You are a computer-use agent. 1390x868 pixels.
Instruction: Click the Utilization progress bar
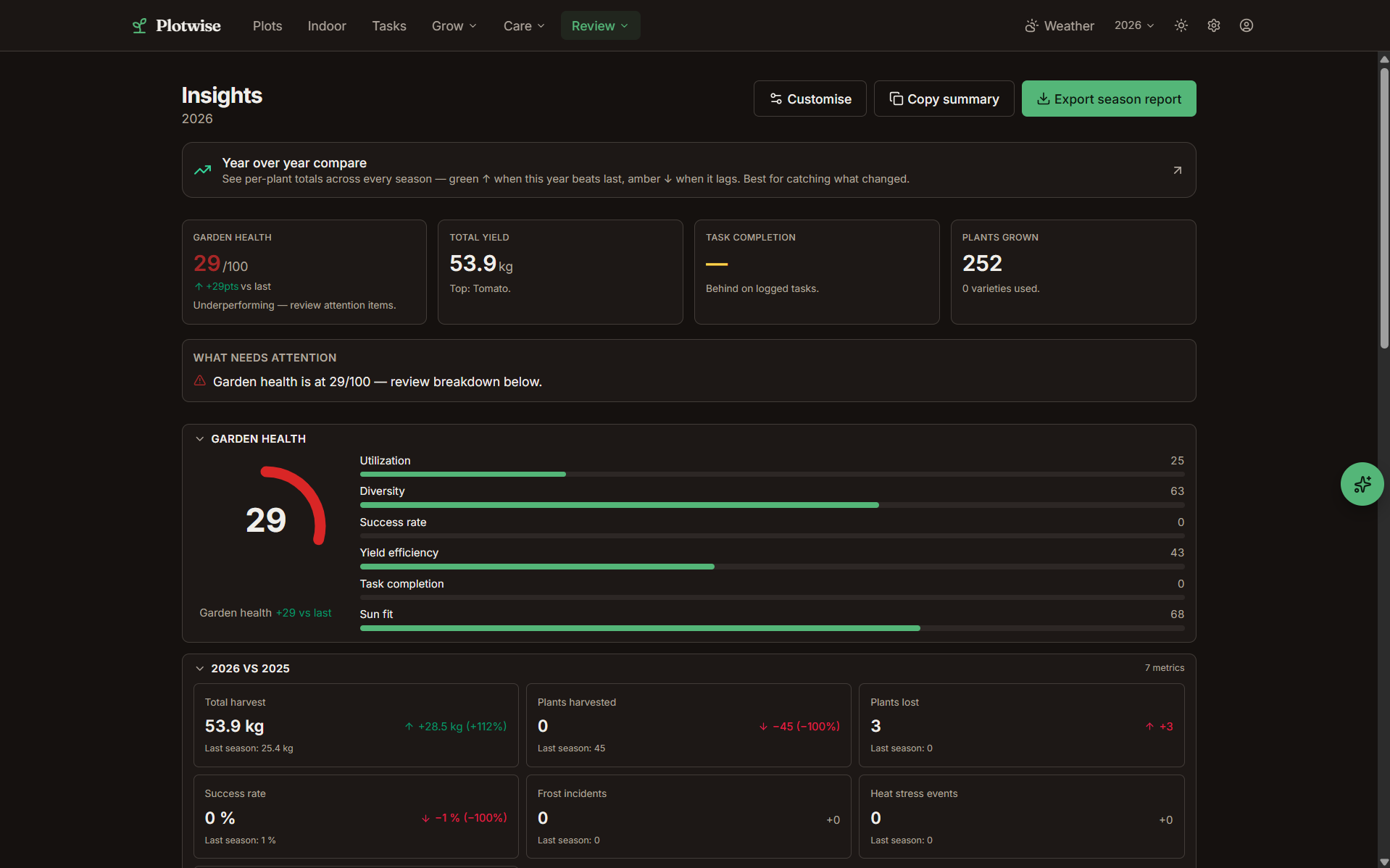[x=772, y=475]
